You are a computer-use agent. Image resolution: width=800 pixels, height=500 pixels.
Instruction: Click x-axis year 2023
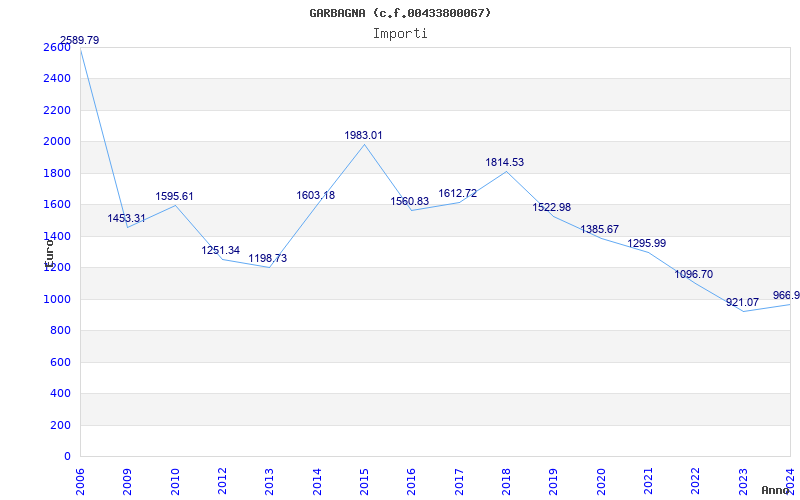(x=743, y=481)
